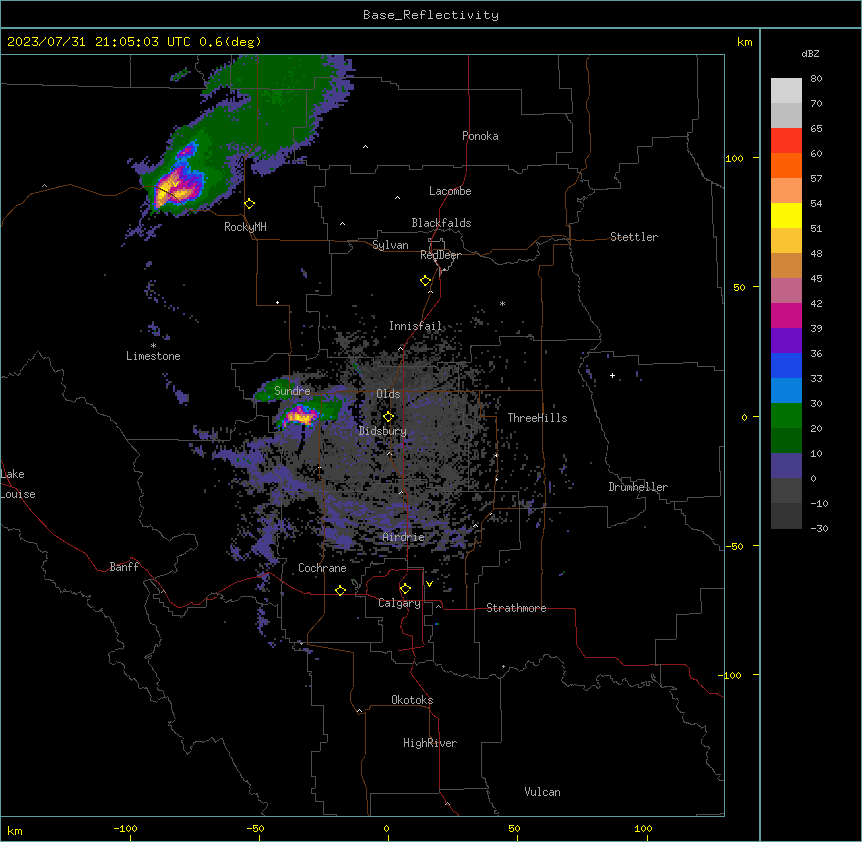
Task: Select the blue 33-36 dBZ legend swatch
Action: pyautogui.click(x=786, y=365)
